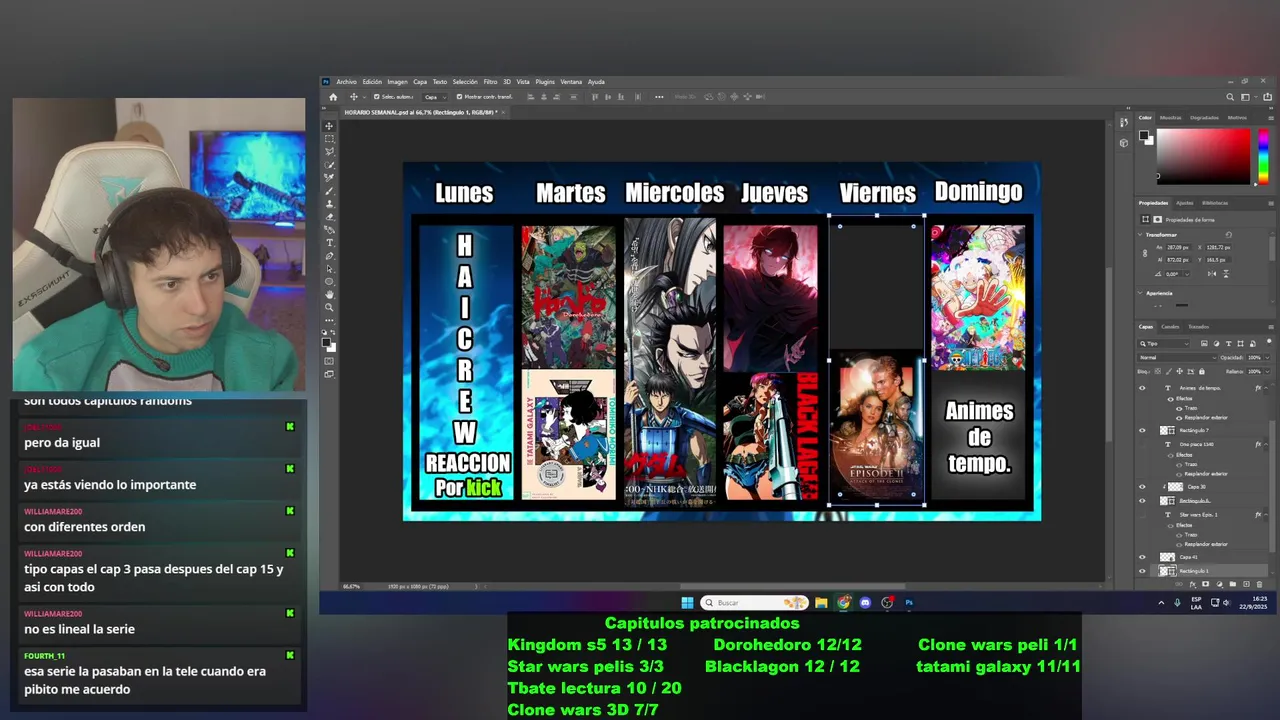Open the Opacidad percentage dropdown arrow

point(1267,357)
